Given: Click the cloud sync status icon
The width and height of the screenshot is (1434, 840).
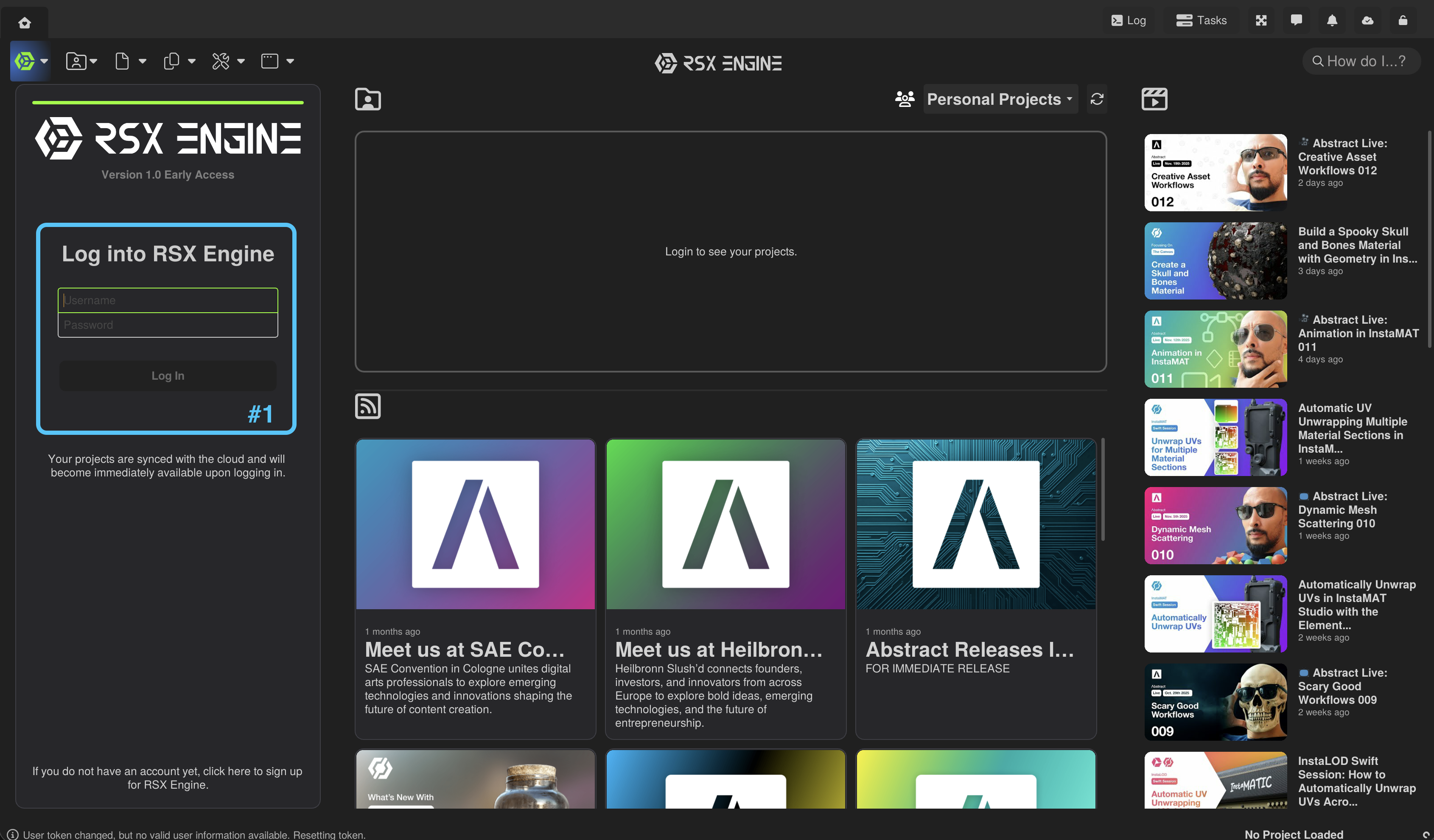Looking at the screenshot, I should (x=1367, y=20).
